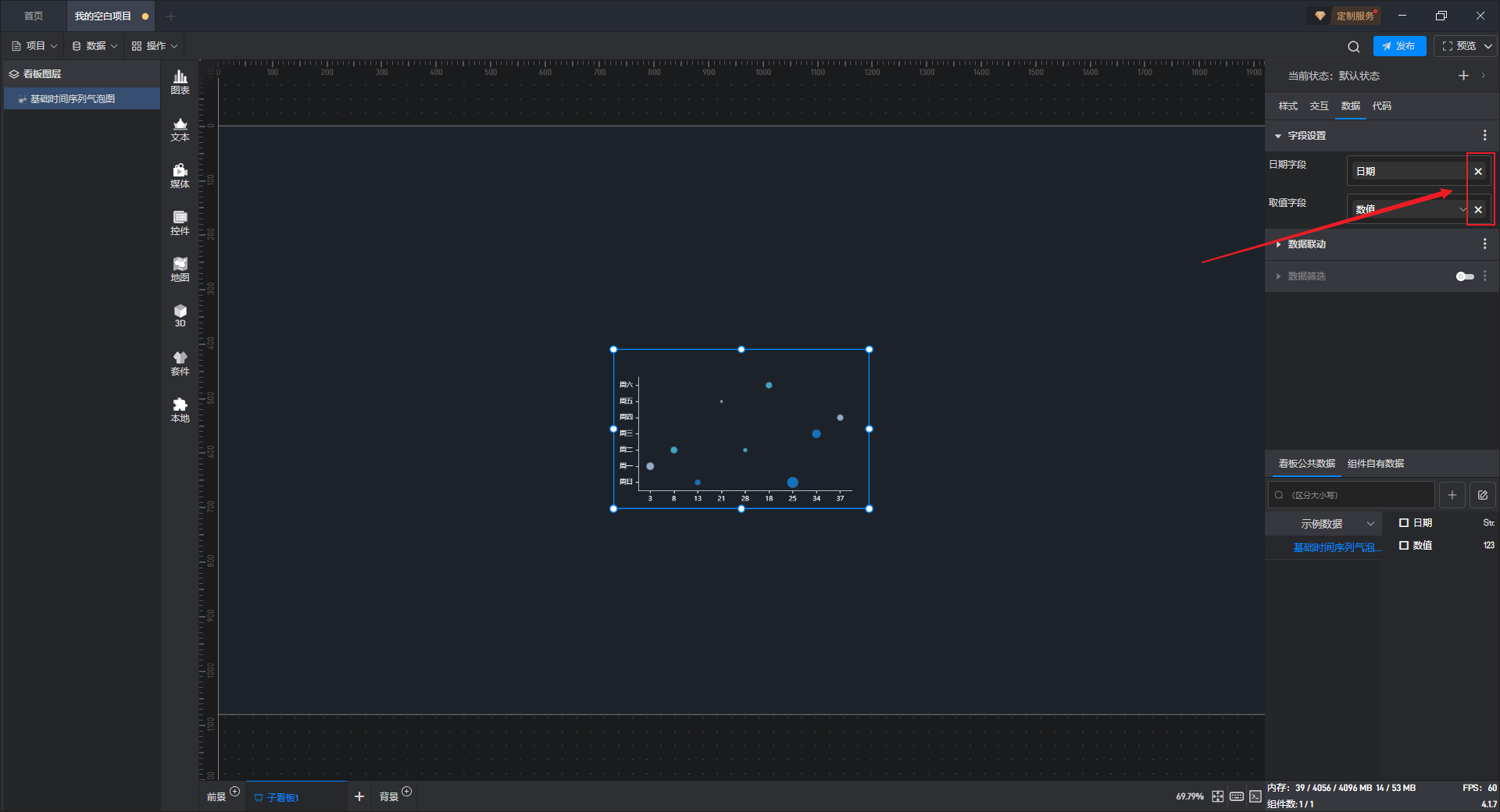
Task: Open the console terminal icon in status bar
Action: [x=1255, y=796]
